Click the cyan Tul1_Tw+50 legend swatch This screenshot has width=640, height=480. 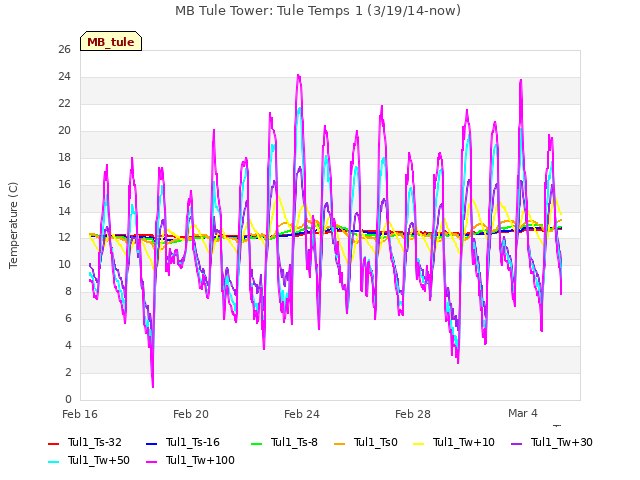pyautogui.click(x=53, y=462)
